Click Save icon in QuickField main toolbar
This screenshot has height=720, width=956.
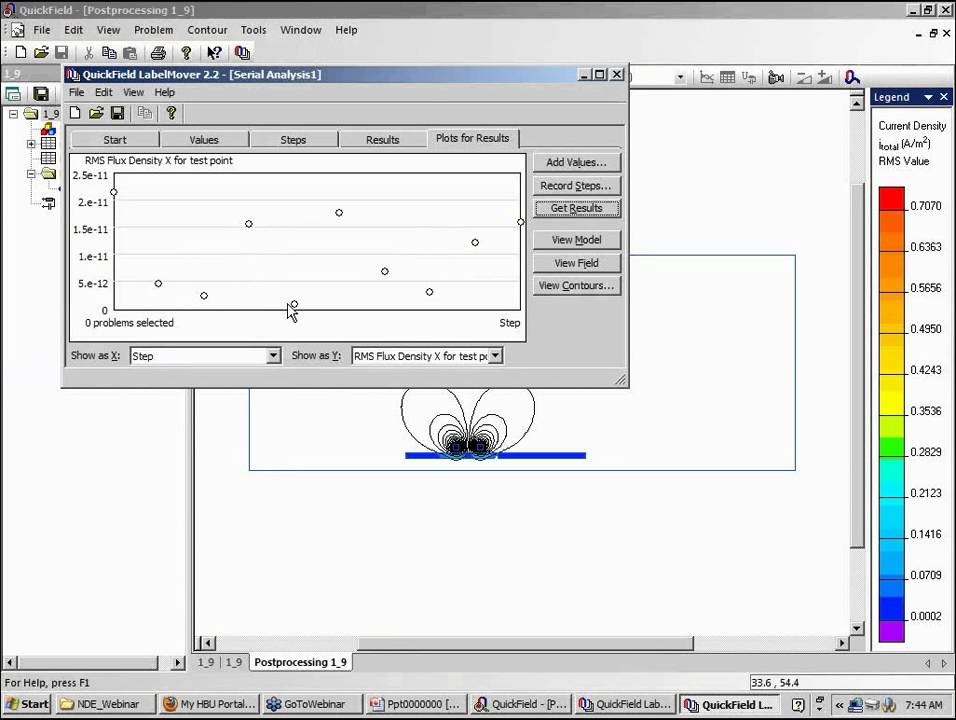pyautogui.click(x=62, y=52)
